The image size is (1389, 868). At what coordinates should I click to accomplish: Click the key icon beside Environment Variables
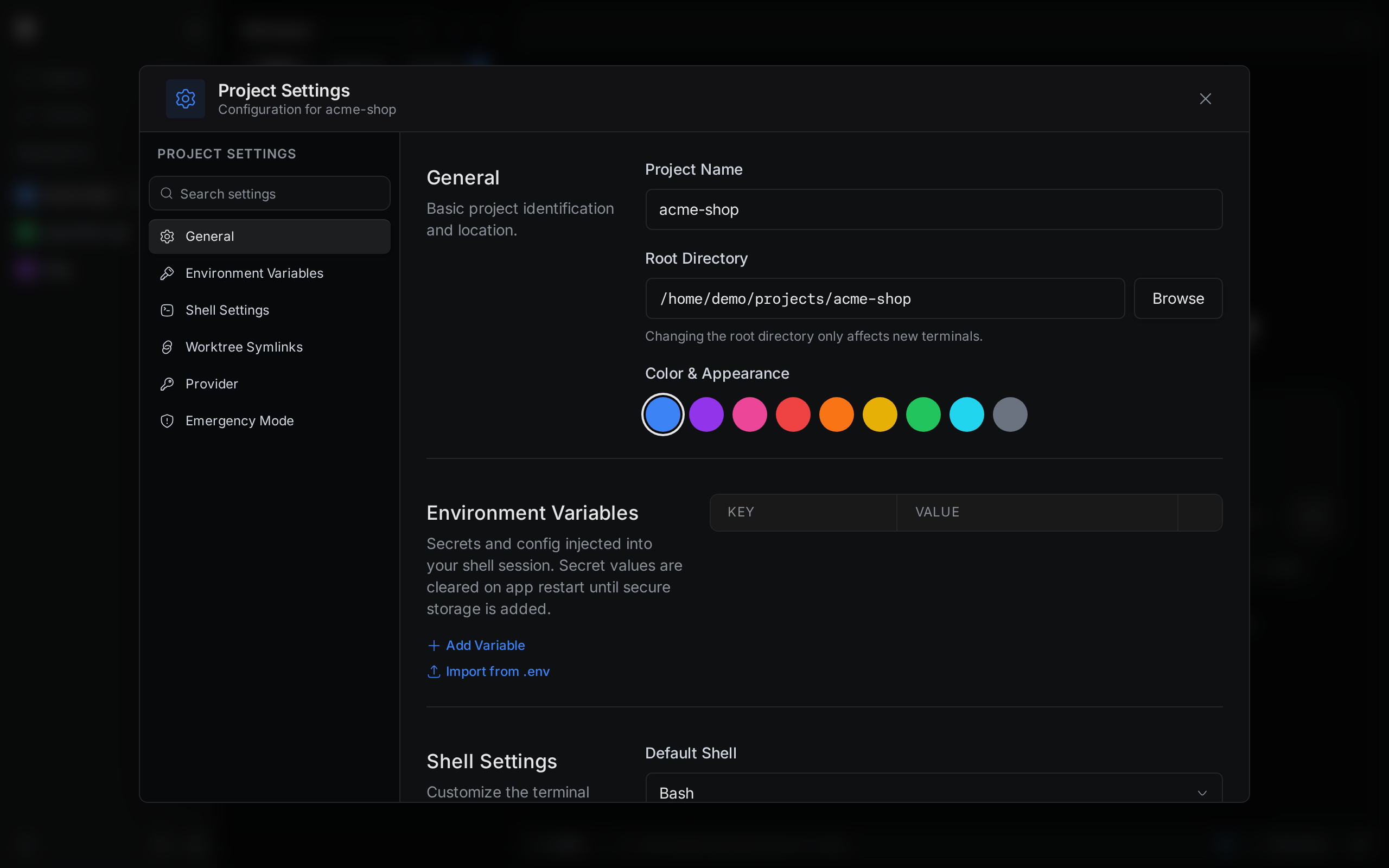coord(167,273)
